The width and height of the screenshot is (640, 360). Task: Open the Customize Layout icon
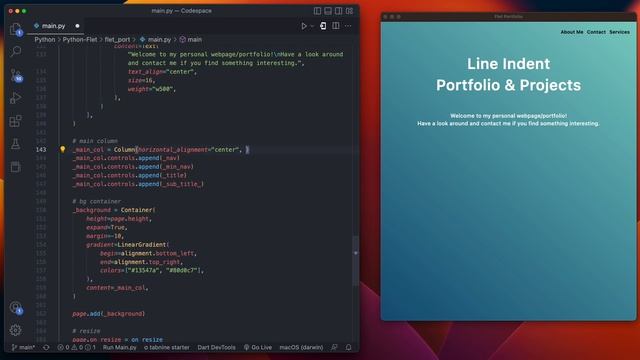(x=349, y=11)
